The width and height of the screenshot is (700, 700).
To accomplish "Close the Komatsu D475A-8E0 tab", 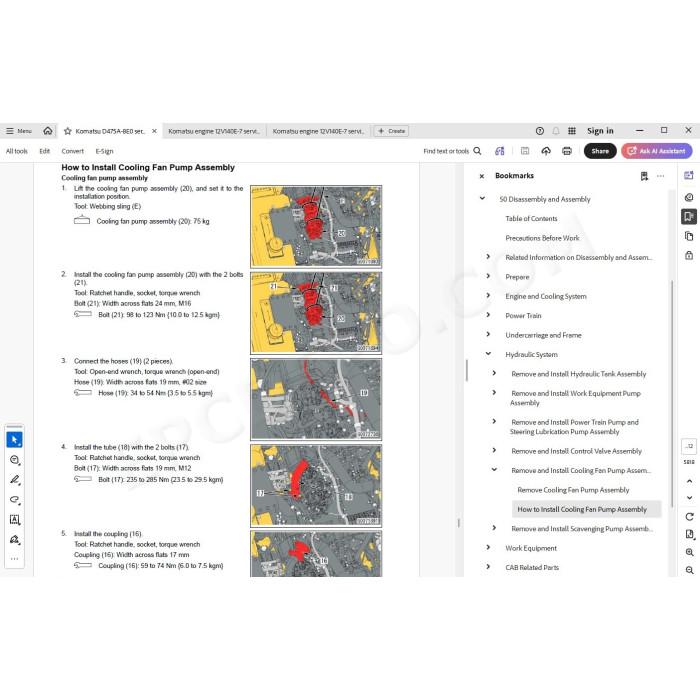I will (x=154, y=131).
